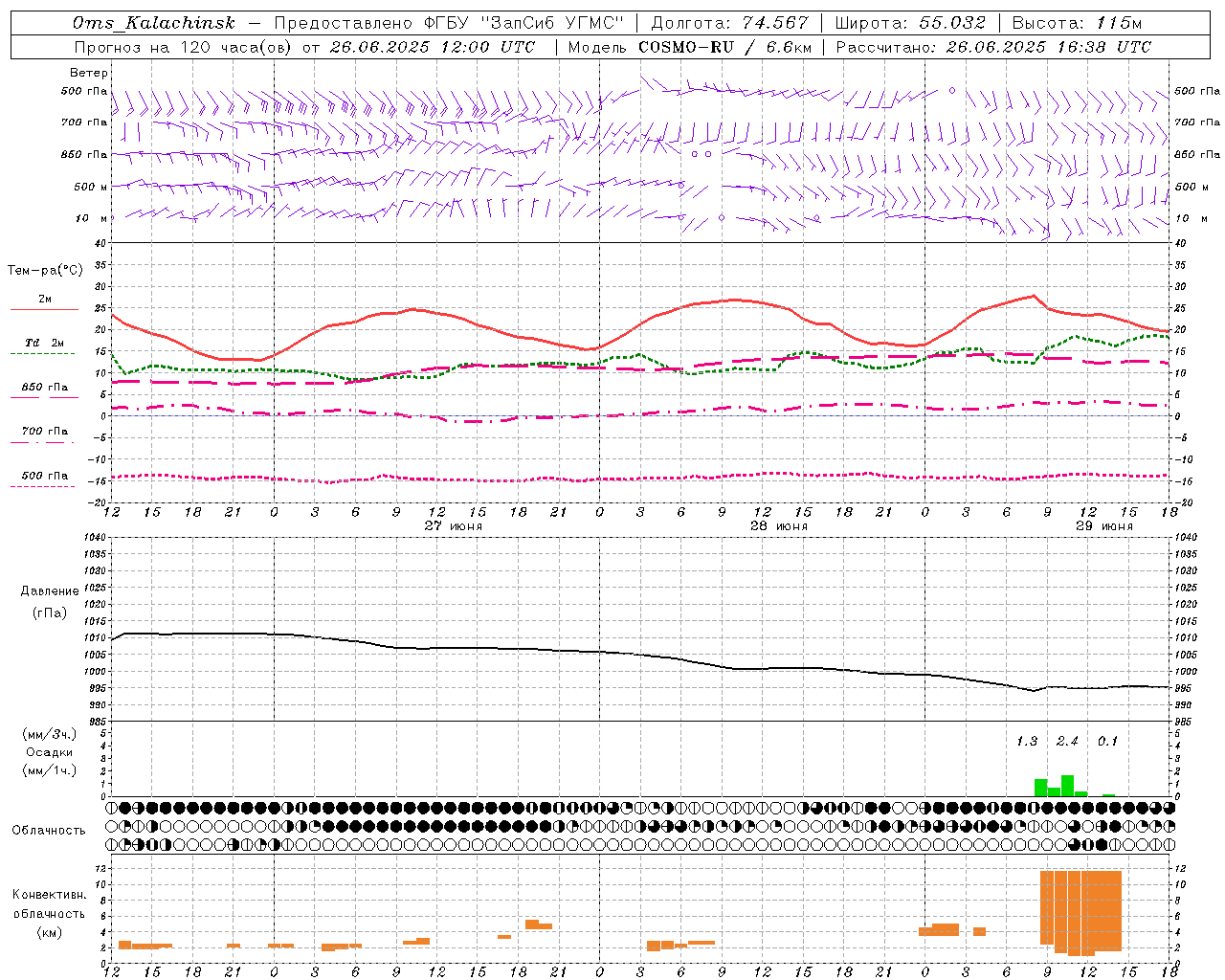The height and width of the screenshot is (980, 1225).
Task: Click the red line sample under 2м legend
Action: (43, 310)
